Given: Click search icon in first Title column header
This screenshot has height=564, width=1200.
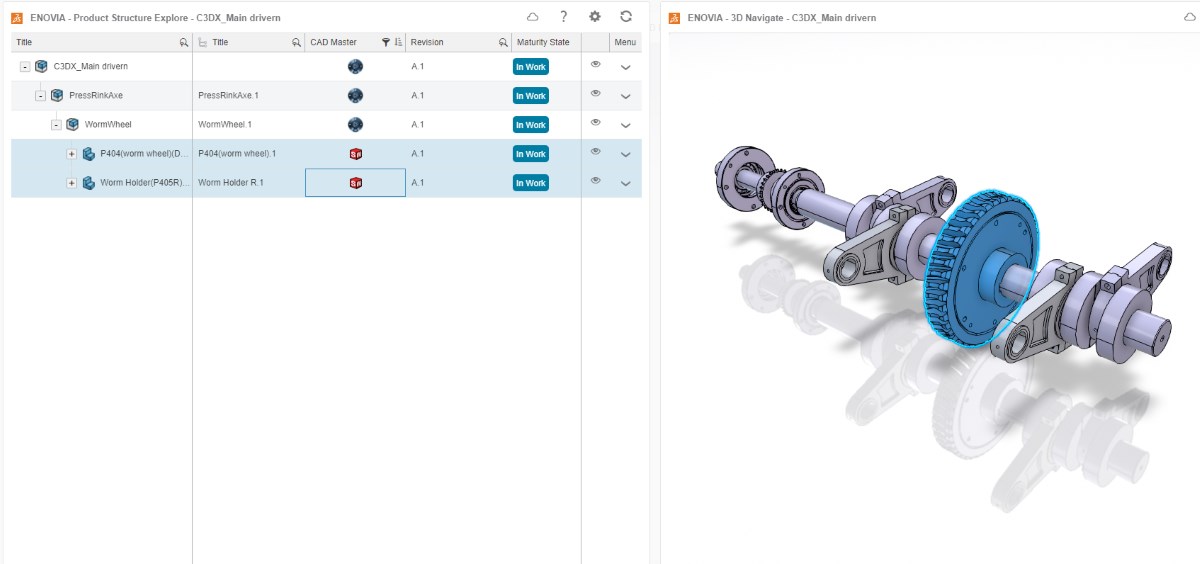Looking at the screenshot, I should click(183, 42).
